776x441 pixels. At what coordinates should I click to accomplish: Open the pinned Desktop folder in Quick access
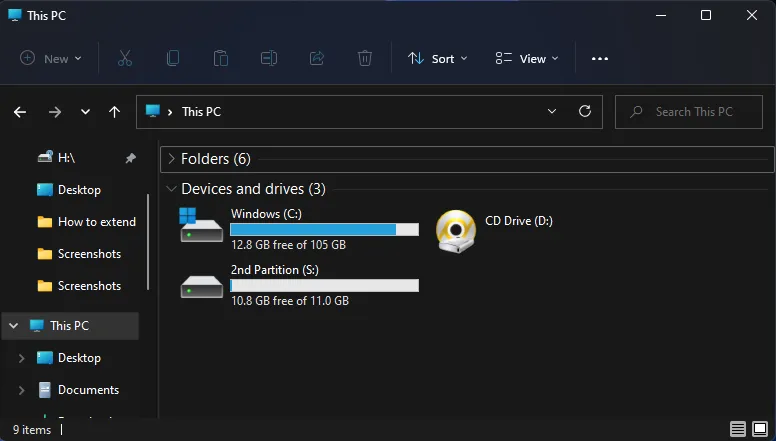click(69, 190)
